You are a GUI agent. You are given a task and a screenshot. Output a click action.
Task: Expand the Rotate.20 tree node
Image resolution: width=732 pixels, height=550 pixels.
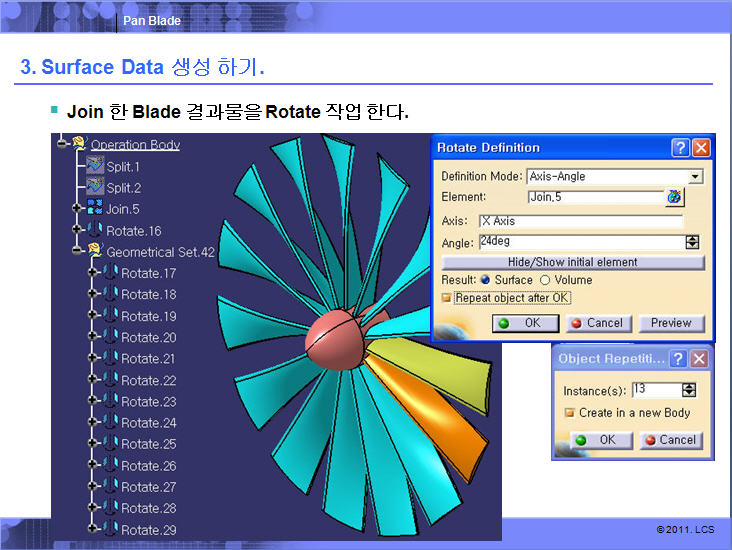point(93,337)
